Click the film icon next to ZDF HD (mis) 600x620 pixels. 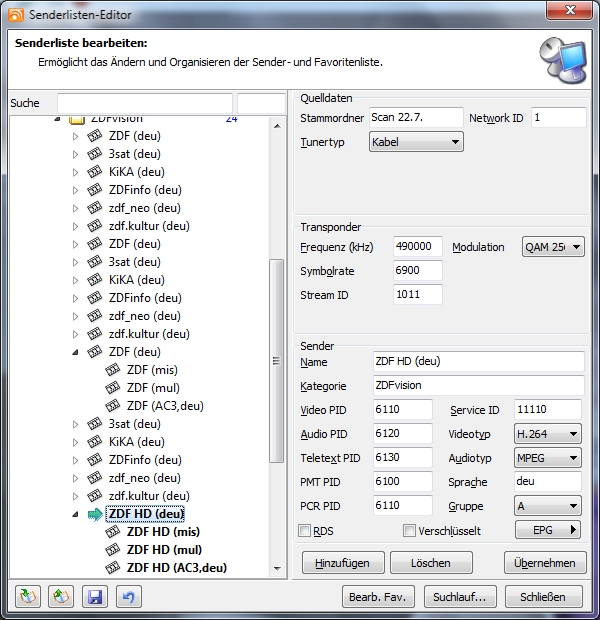[x=113, y=532]
